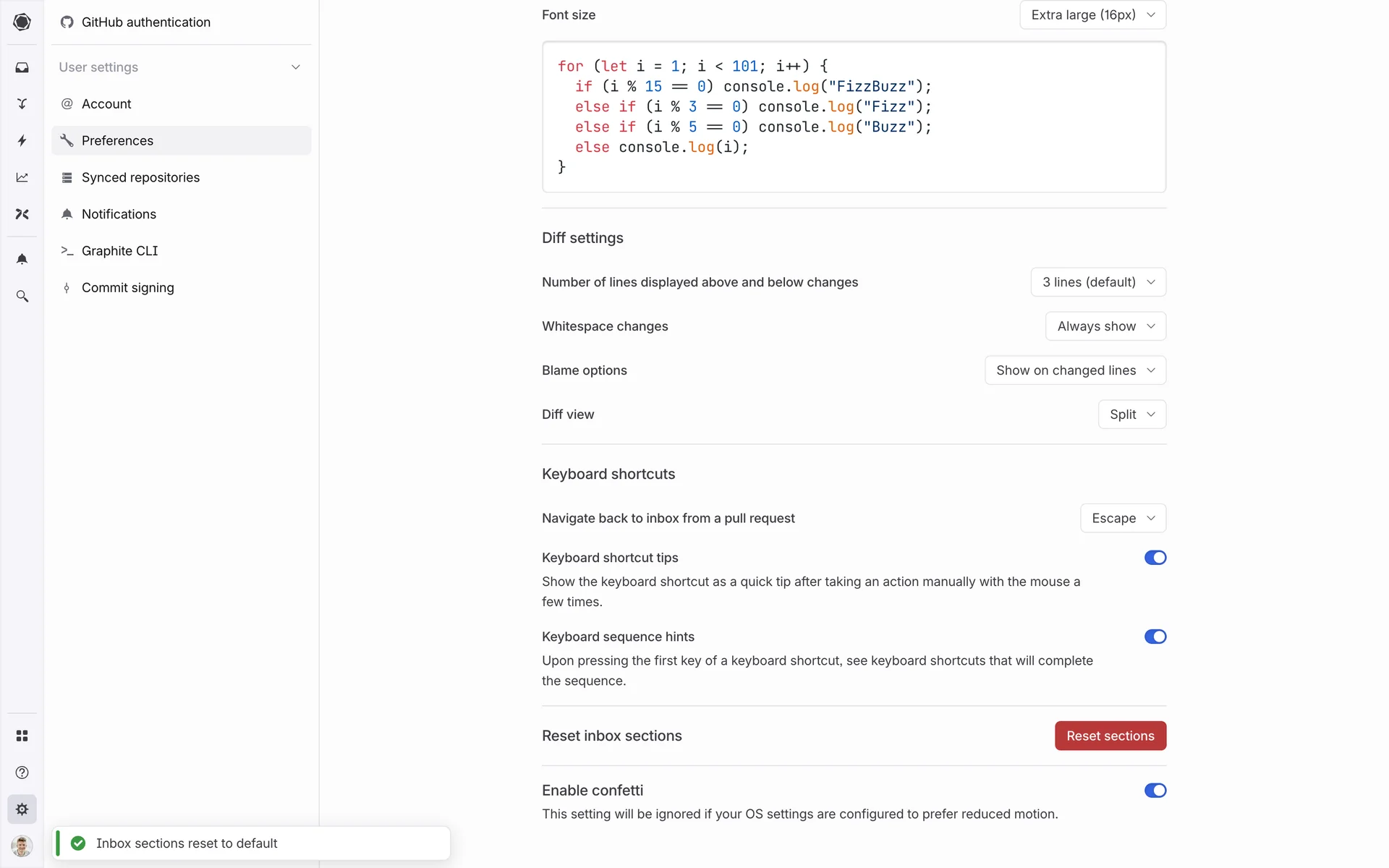
Task: Click the merge queue sidebar icon
Action: [x=22, y=104]
